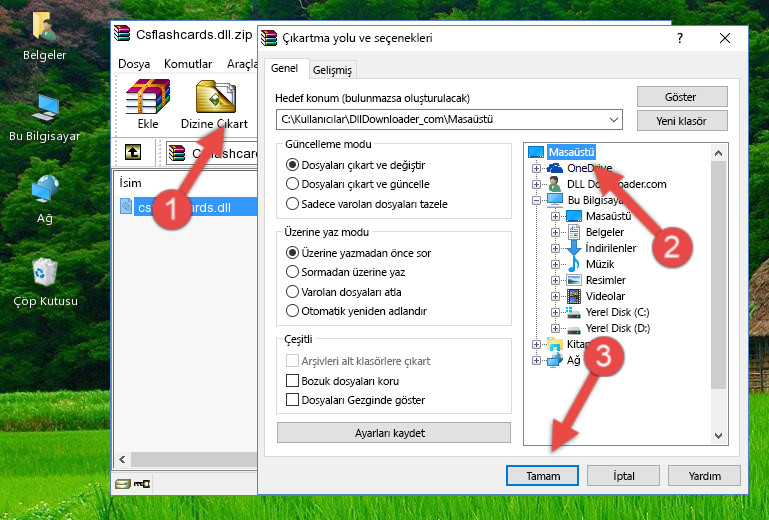The height and width of the screenshot is (520, 769).
Task: Click the WinRAR icon in extraction dialog title
Action: [269, 38]
